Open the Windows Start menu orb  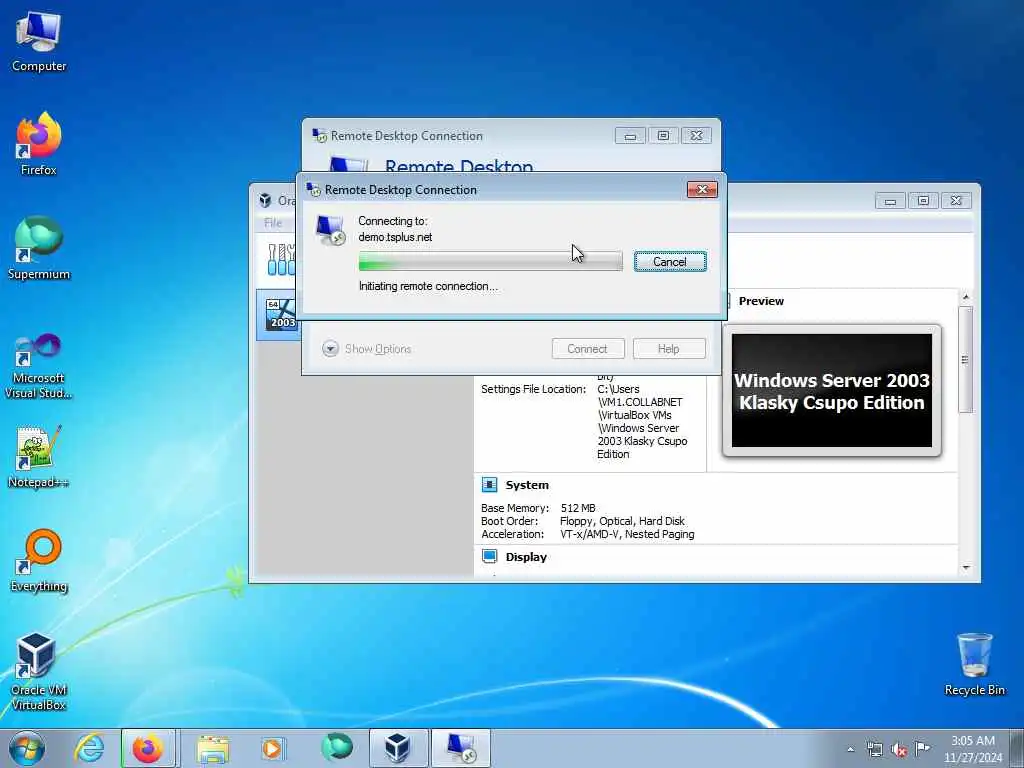pyautogui.click(x=27, y=748)
